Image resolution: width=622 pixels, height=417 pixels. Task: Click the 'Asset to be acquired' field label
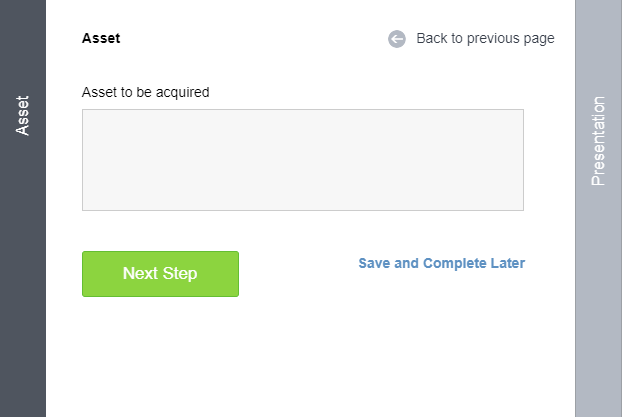[x=146, y=92]
